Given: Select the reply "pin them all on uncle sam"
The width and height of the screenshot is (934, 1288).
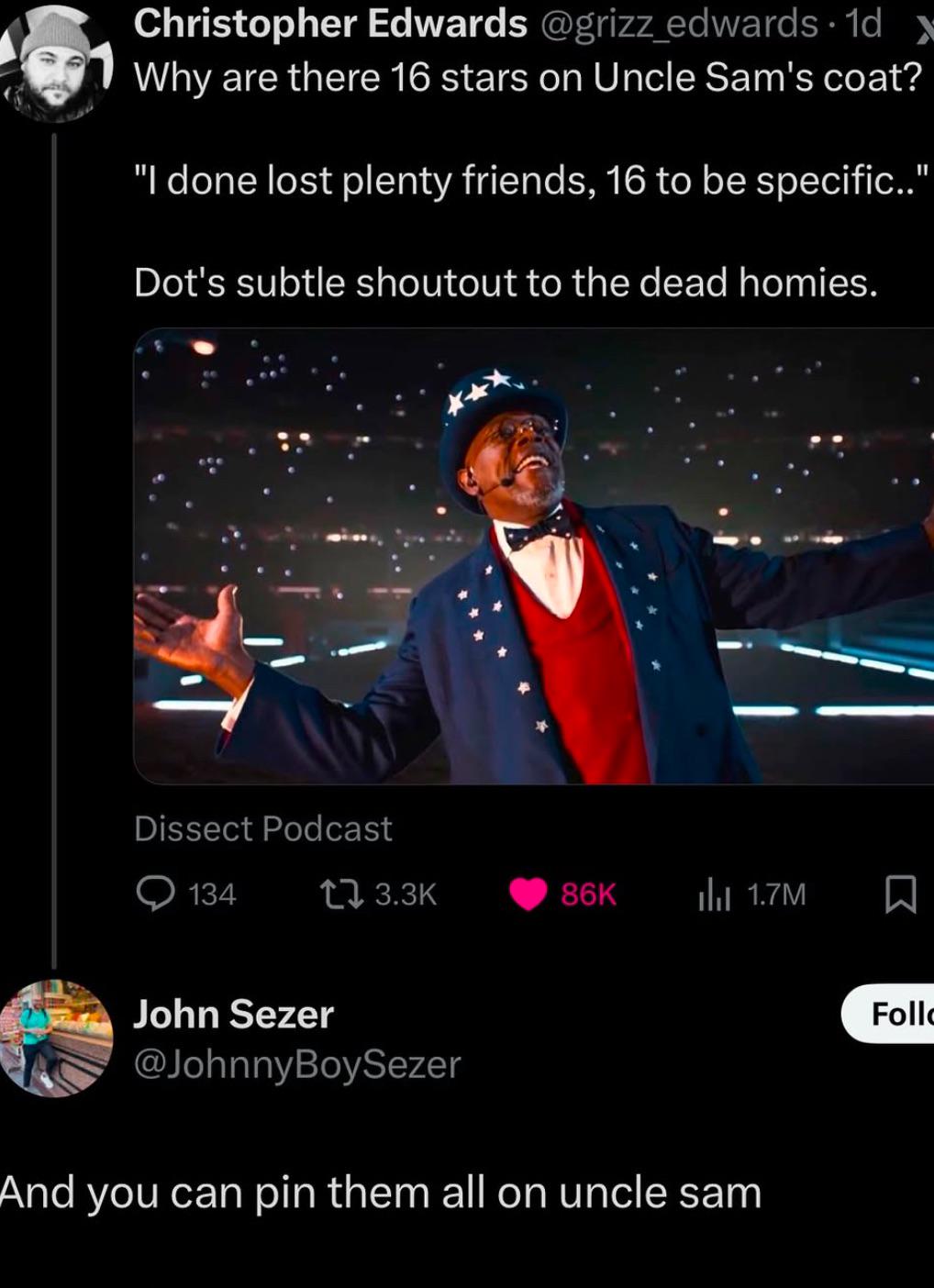Looking at the screenshot, I should click(380, 1193).
